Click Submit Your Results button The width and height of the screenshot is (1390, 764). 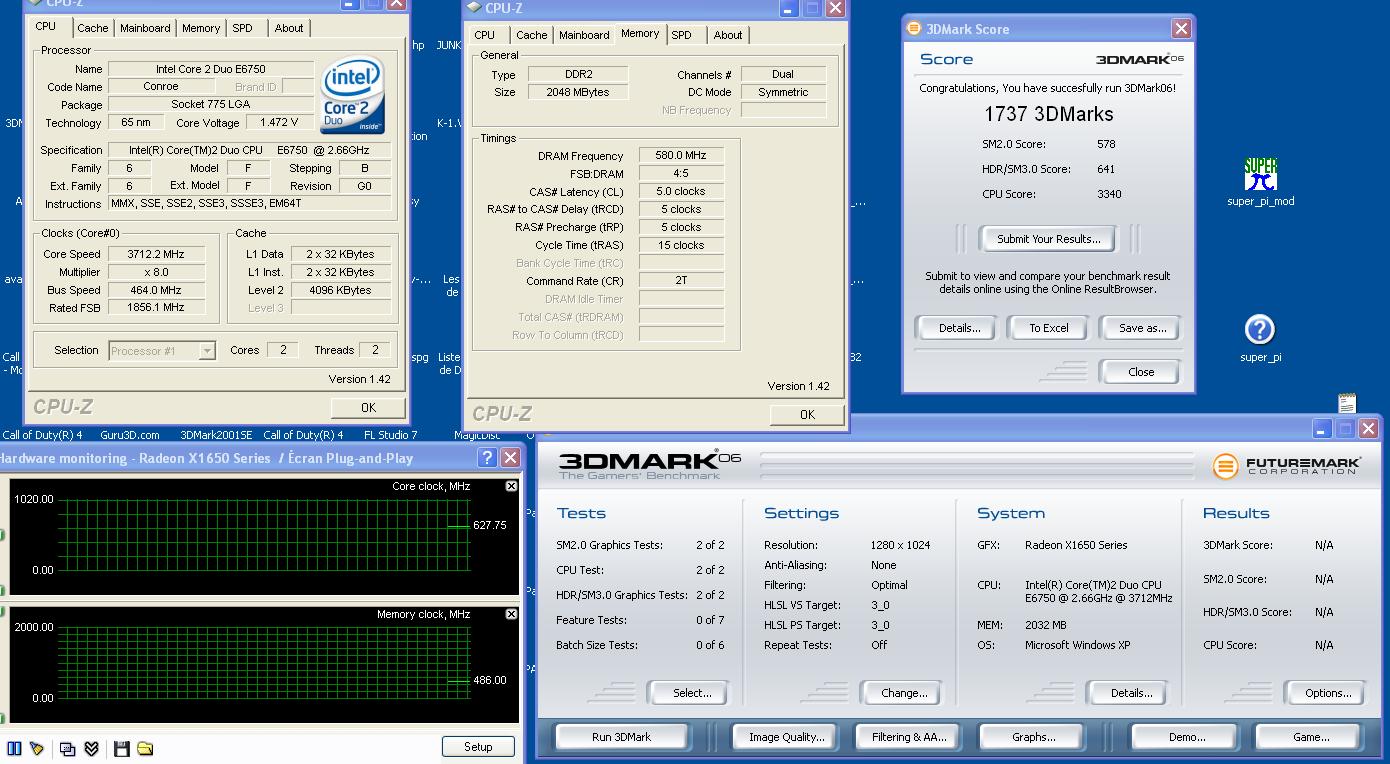click(x=1048, y=239)
